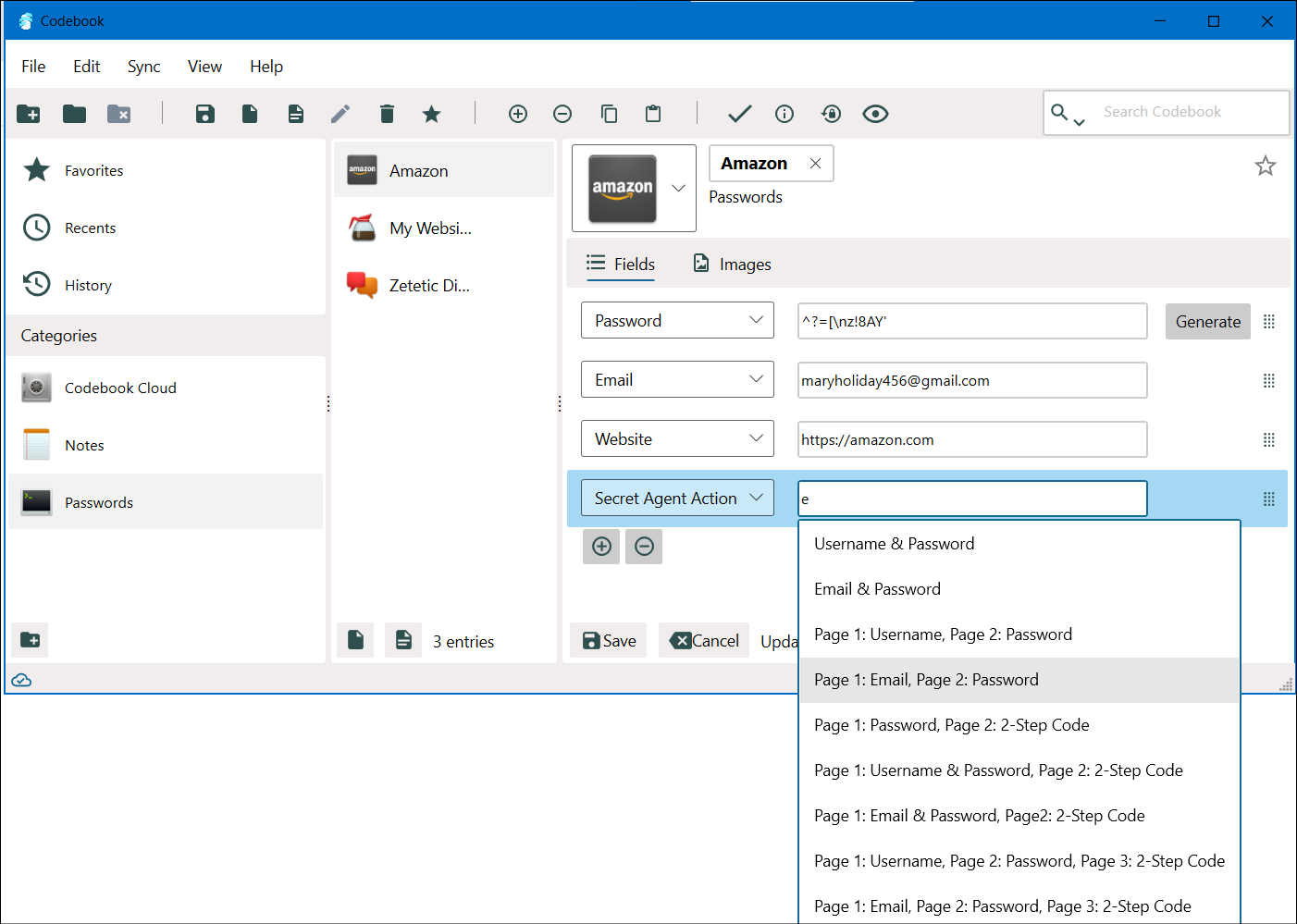The height and width of the screenshot is (924, 1297).
Task: Open the File menu
Action: tap(33, 67)
